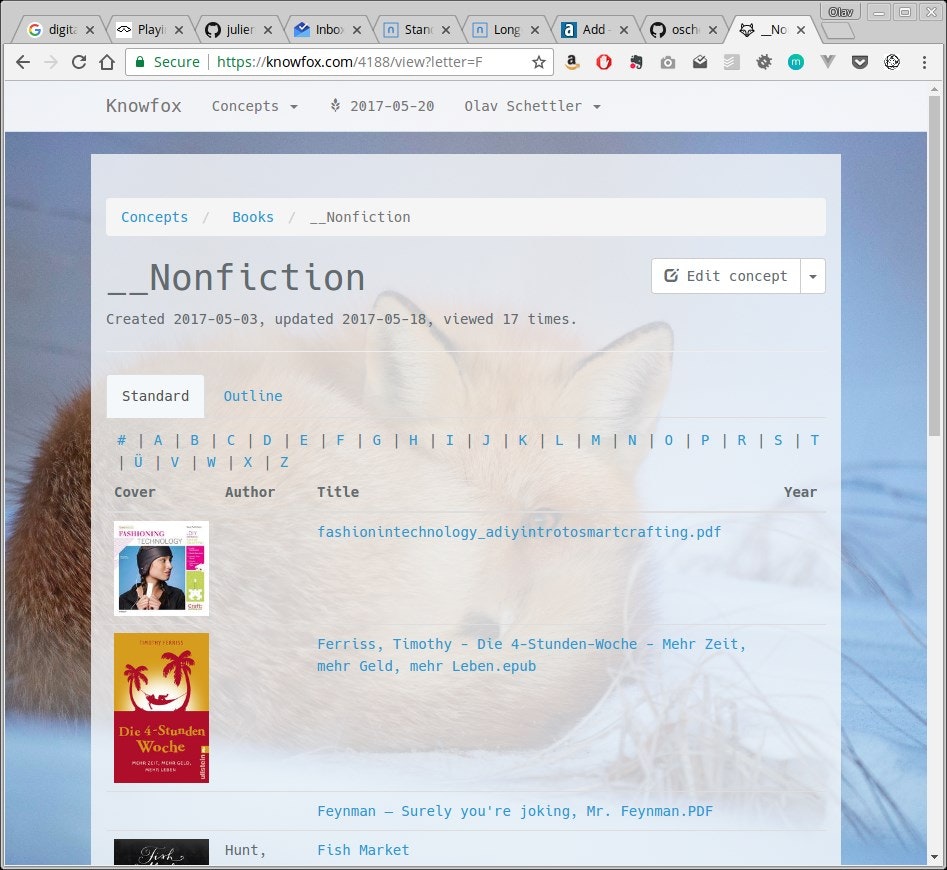The height and width of the screenshot is (870, 947).
Task: Click the Fashioning Technology cover thumbnail
Action: [x=161, y=569]
